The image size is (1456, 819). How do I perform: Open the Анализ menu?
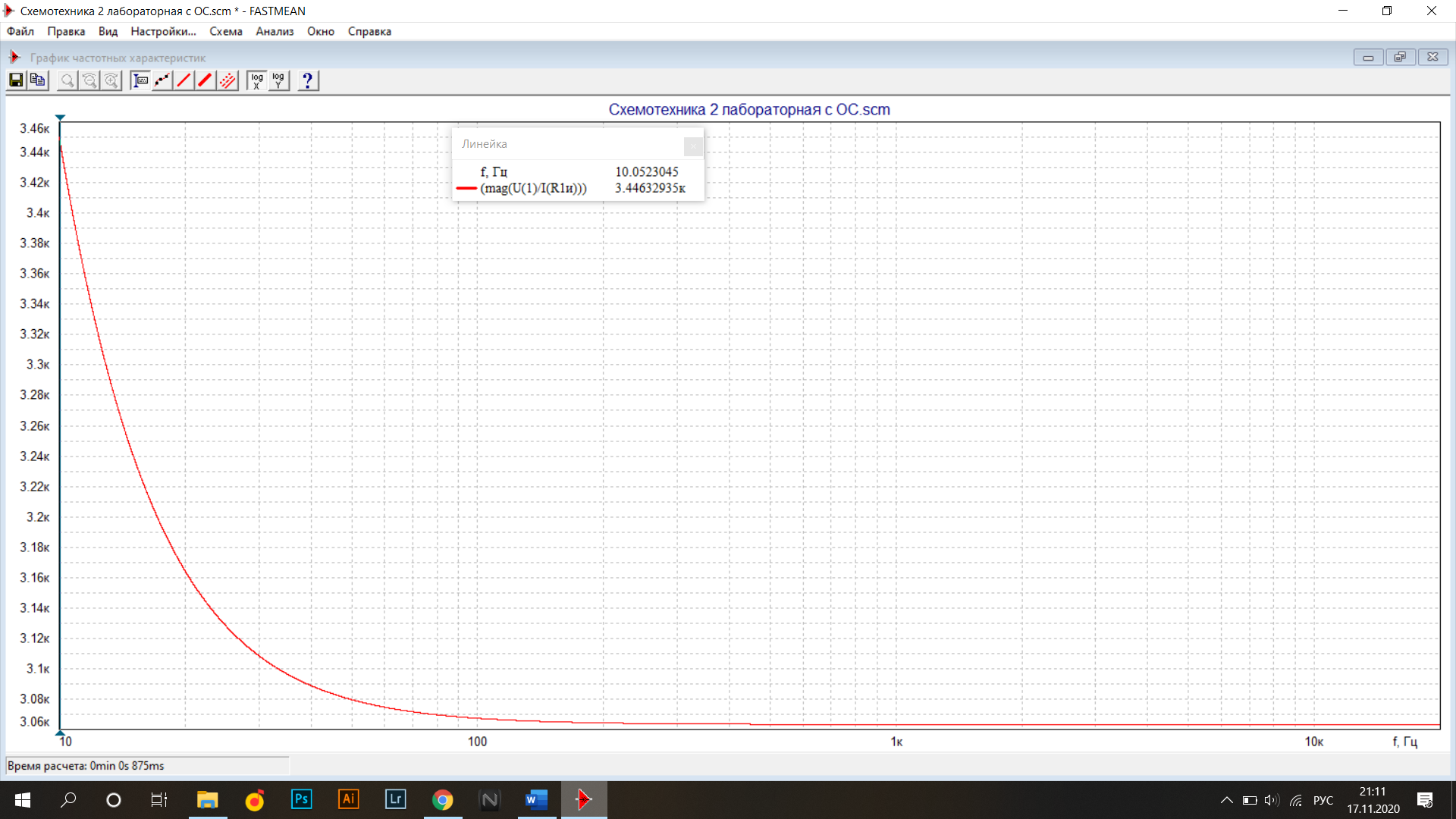click(x=275, y=31)
